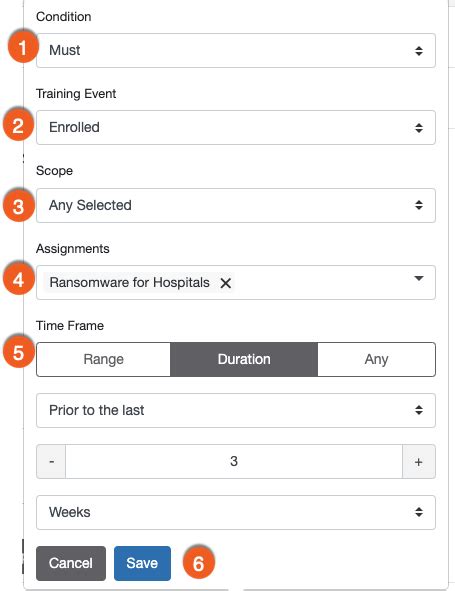This screenshot has width=455, height=591.
Task: Select the Any time frame option
Action: 376,359
